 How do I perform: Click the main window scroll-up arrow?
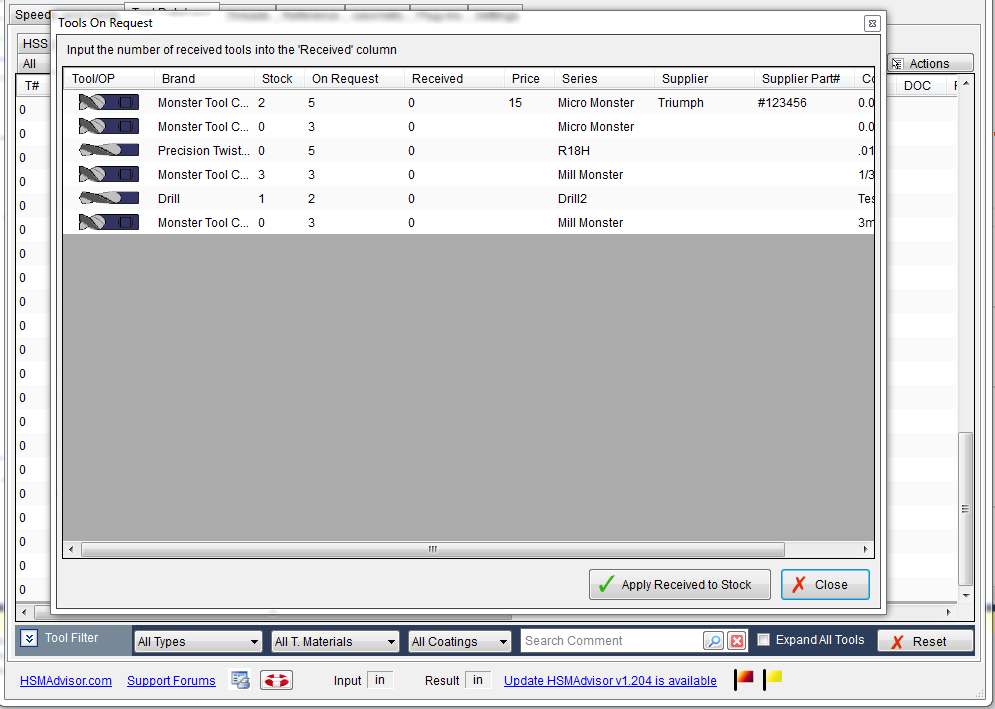(965, 84)
